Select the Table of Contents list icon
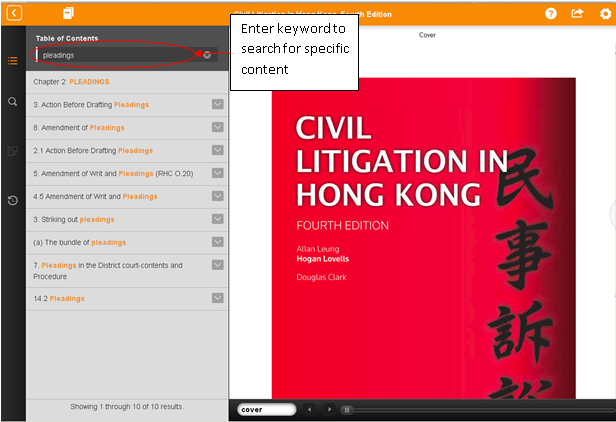This screenshot has height=422, width=616. [13, 61]
